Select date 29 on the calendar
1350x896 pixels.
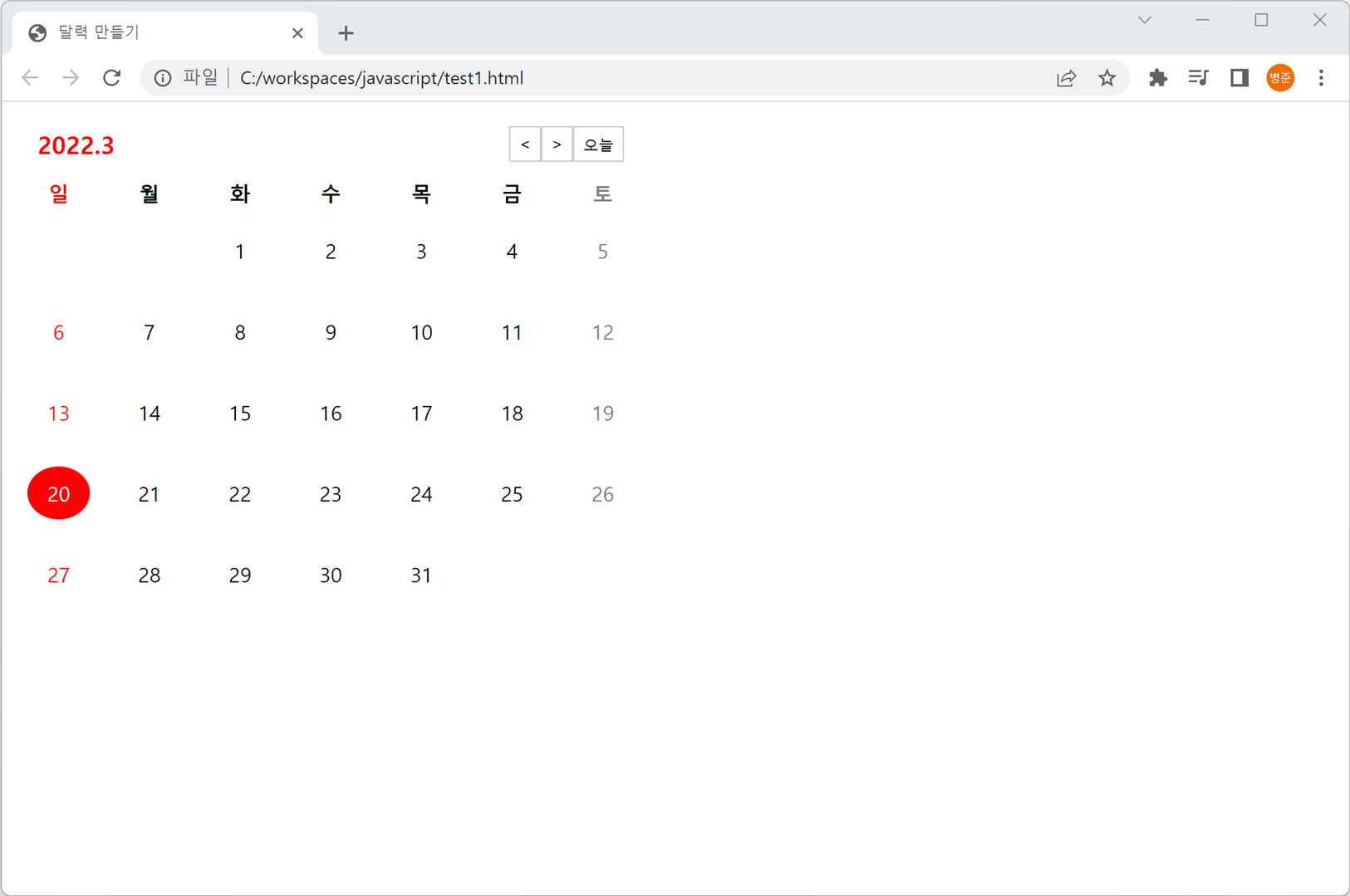(x=239, y=575)
